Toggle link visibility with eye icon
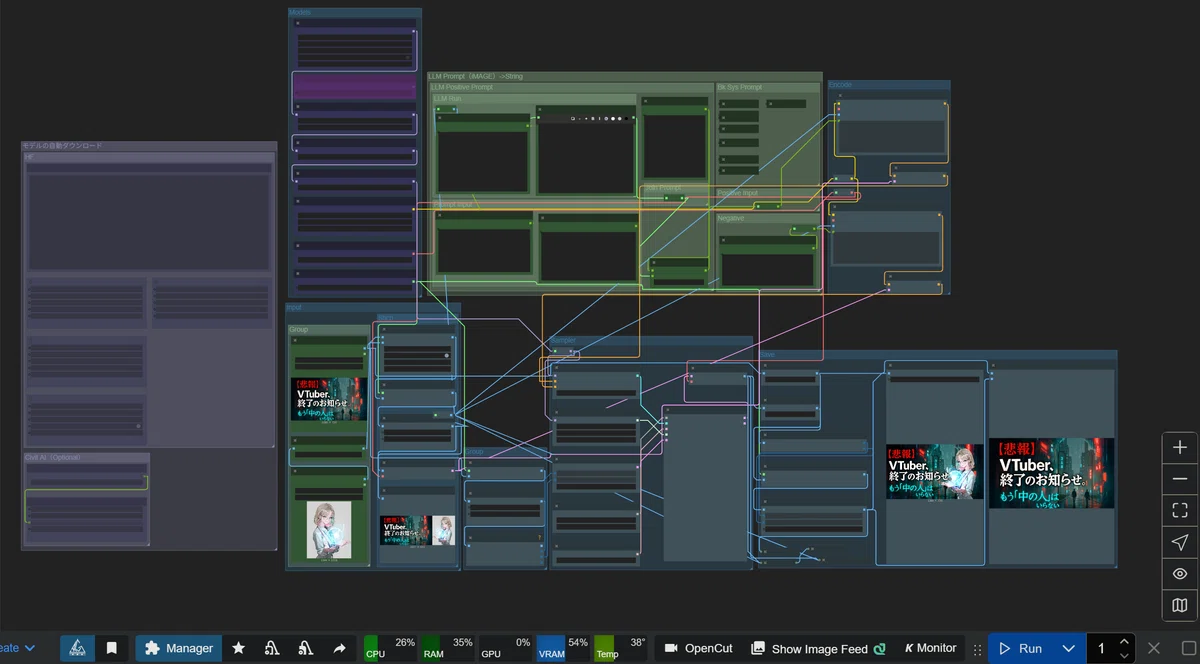The height and width of the screenshot is (664, 1200). coord(1180,574)
